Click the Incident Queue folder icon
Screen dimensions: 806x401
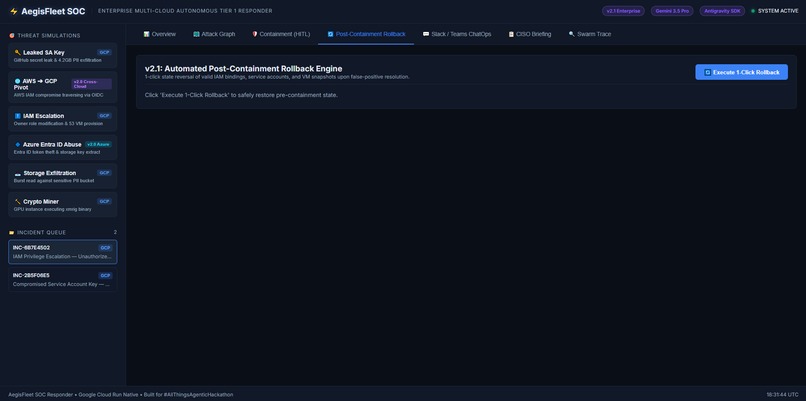[12, 232]
